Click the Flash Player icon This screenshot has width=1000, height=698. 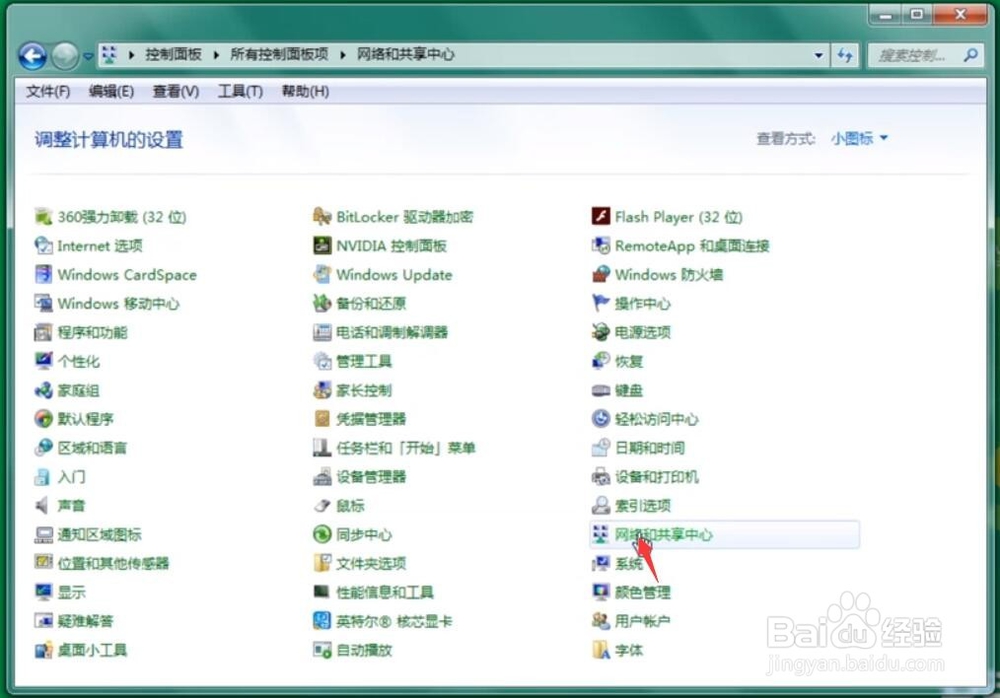coord(601,216)
